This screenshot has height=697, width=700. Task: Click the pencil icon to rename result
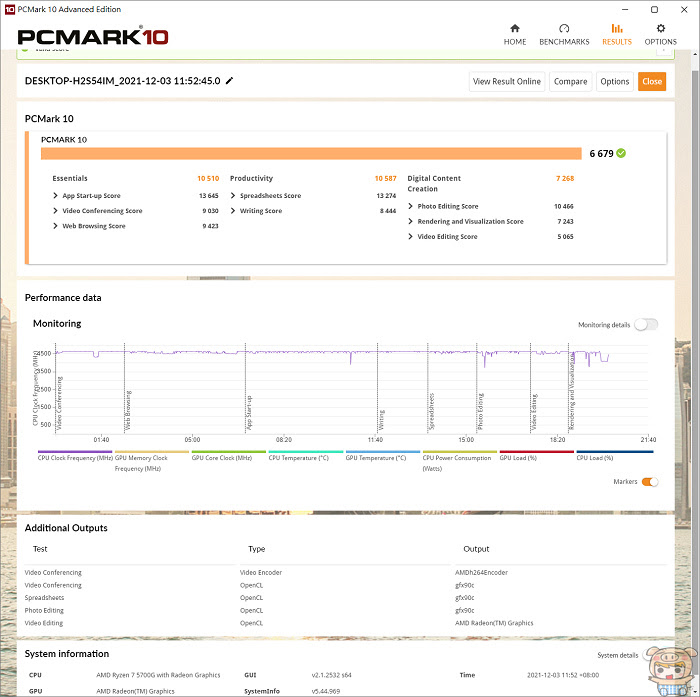coord(229,81)
